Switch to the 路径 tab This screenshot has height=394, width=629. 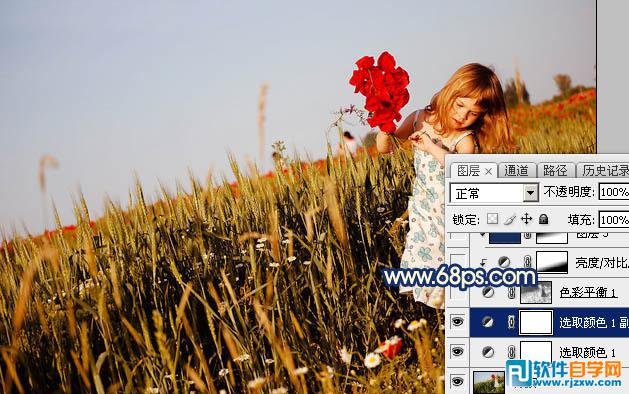[555, 171]
